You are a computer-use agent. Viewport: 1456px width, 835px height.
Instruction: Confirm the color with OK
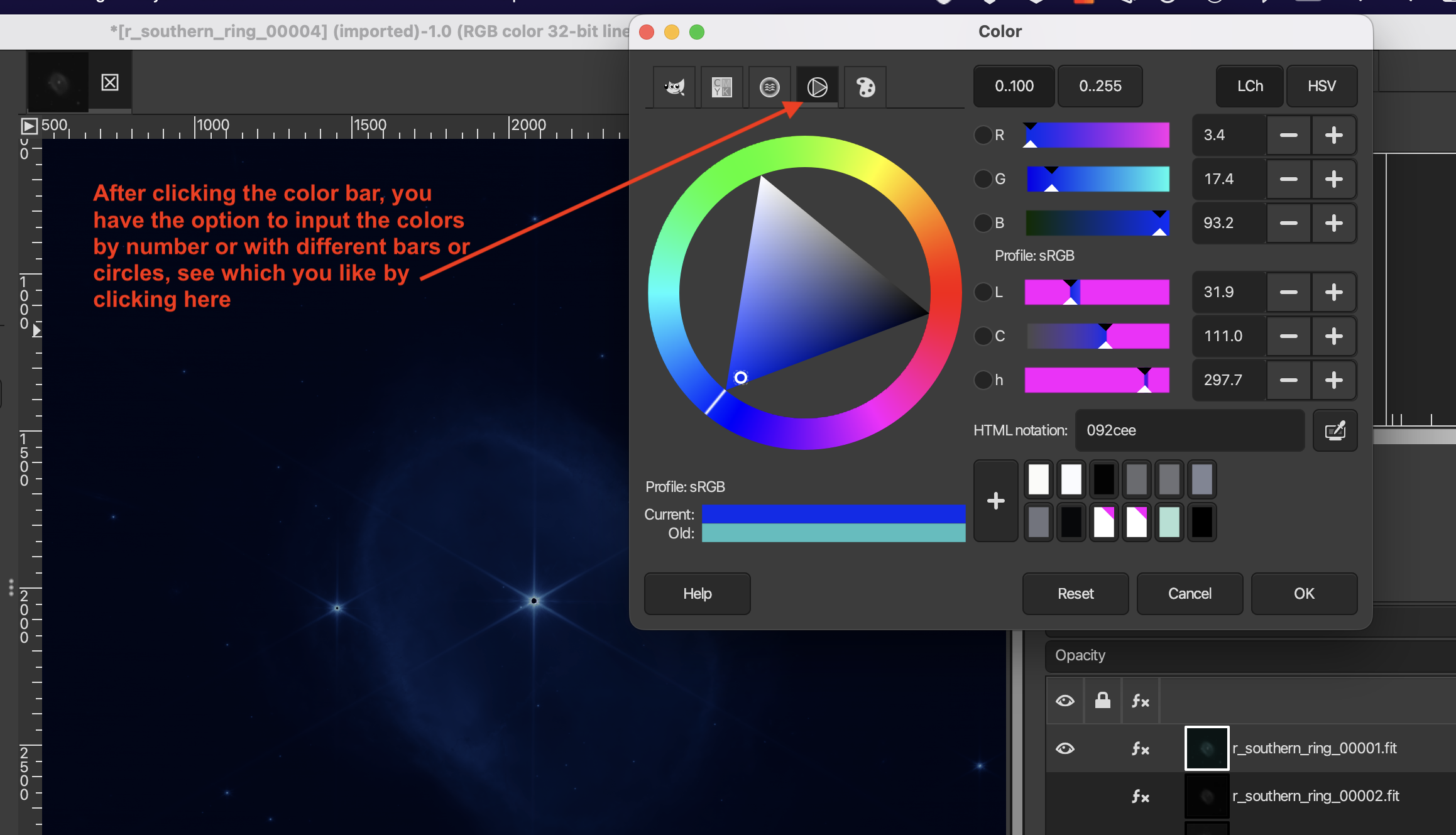[1304, 594]
